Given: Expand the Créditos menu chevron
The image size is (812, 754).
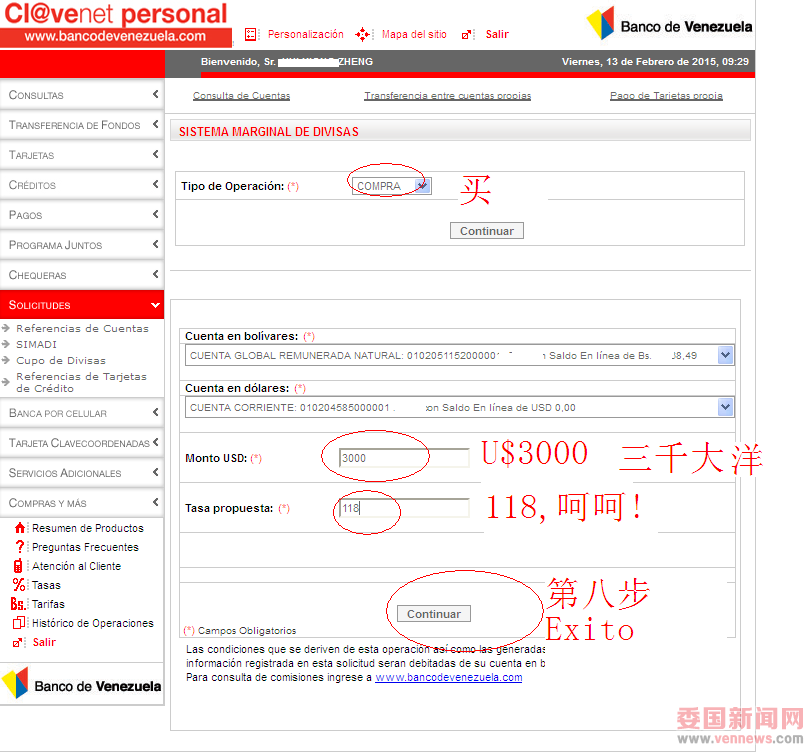Looking at the screenshot, I should tap(155, 184).
